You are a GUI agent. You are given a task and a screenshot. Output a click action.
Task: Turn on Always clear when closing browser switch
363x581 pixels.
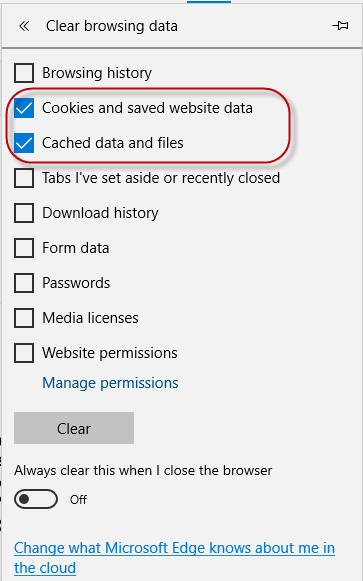tap(36, 499)
